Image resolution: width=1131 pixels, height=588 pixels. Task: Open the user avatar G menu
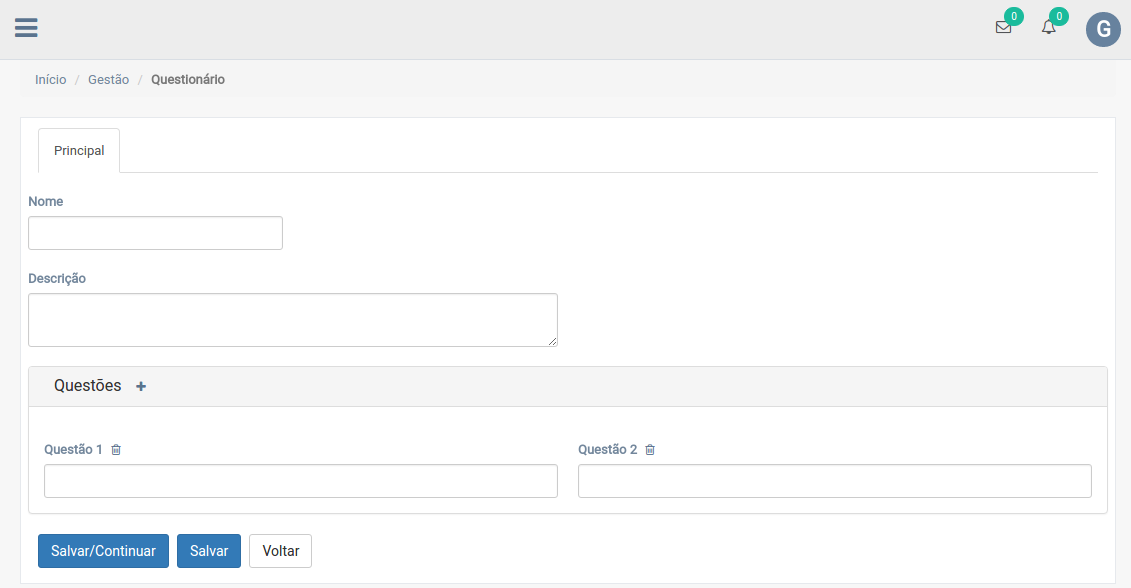pyautogui.click(x=1103, y=29)
